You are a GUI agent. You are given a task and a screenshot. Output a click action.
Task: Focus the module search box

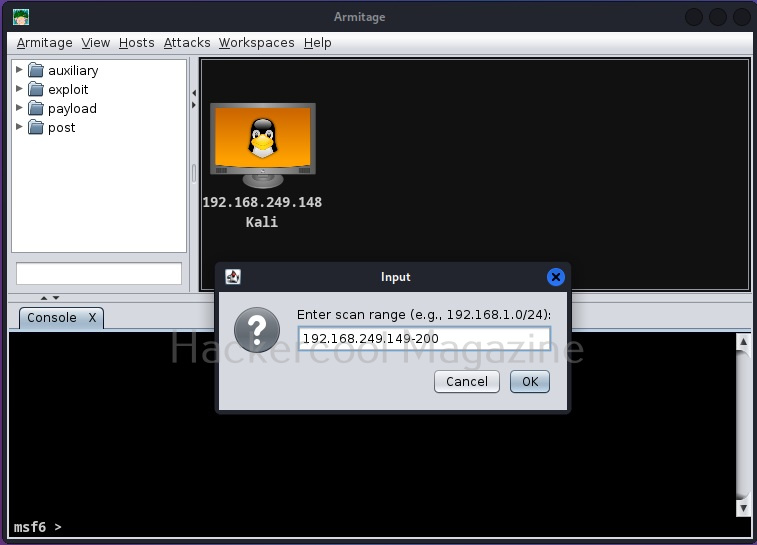pyautogui.click(x=99, y=274)
